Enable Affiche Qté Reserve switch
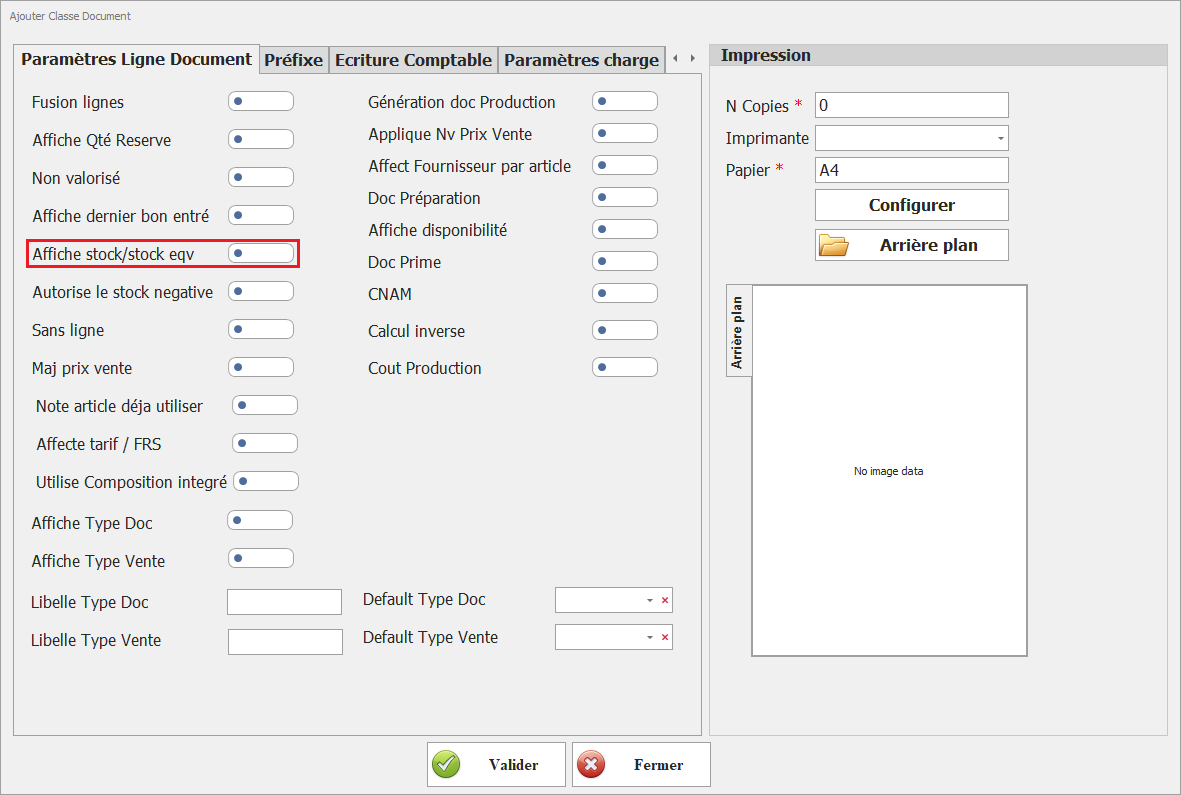This screenshot has height=795, width=1181. click(x=261, y=139)
